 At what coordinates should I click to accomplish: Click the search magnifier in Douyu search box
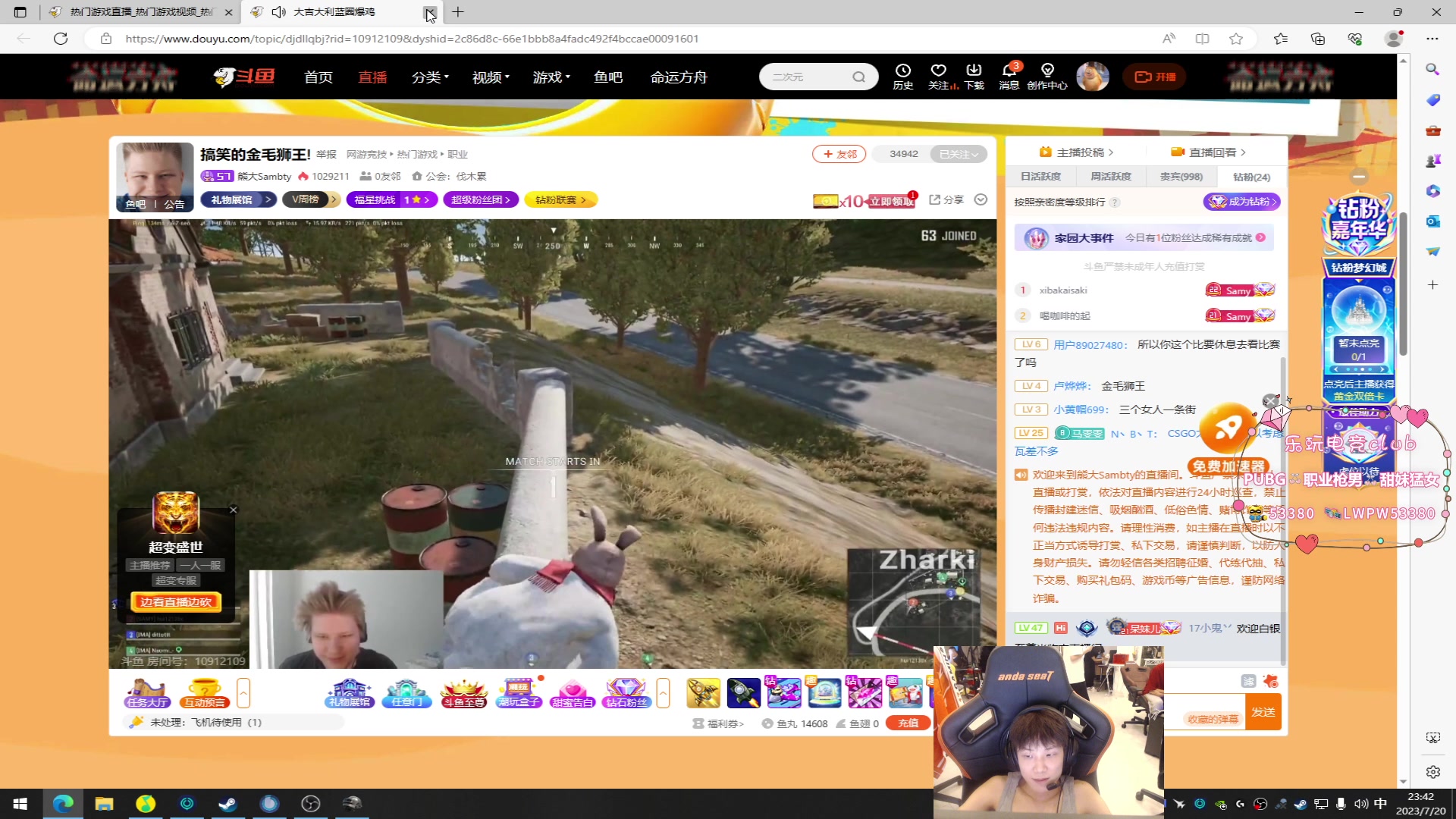[858, 77]
